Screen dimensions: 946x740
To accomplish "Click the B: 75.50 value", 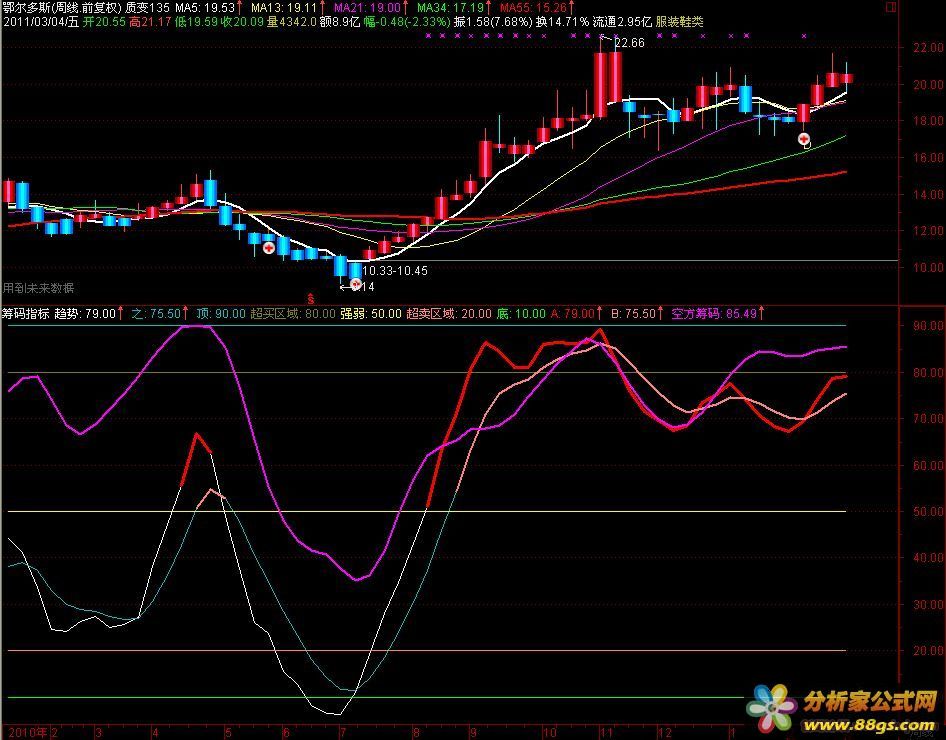I will 633,314.
